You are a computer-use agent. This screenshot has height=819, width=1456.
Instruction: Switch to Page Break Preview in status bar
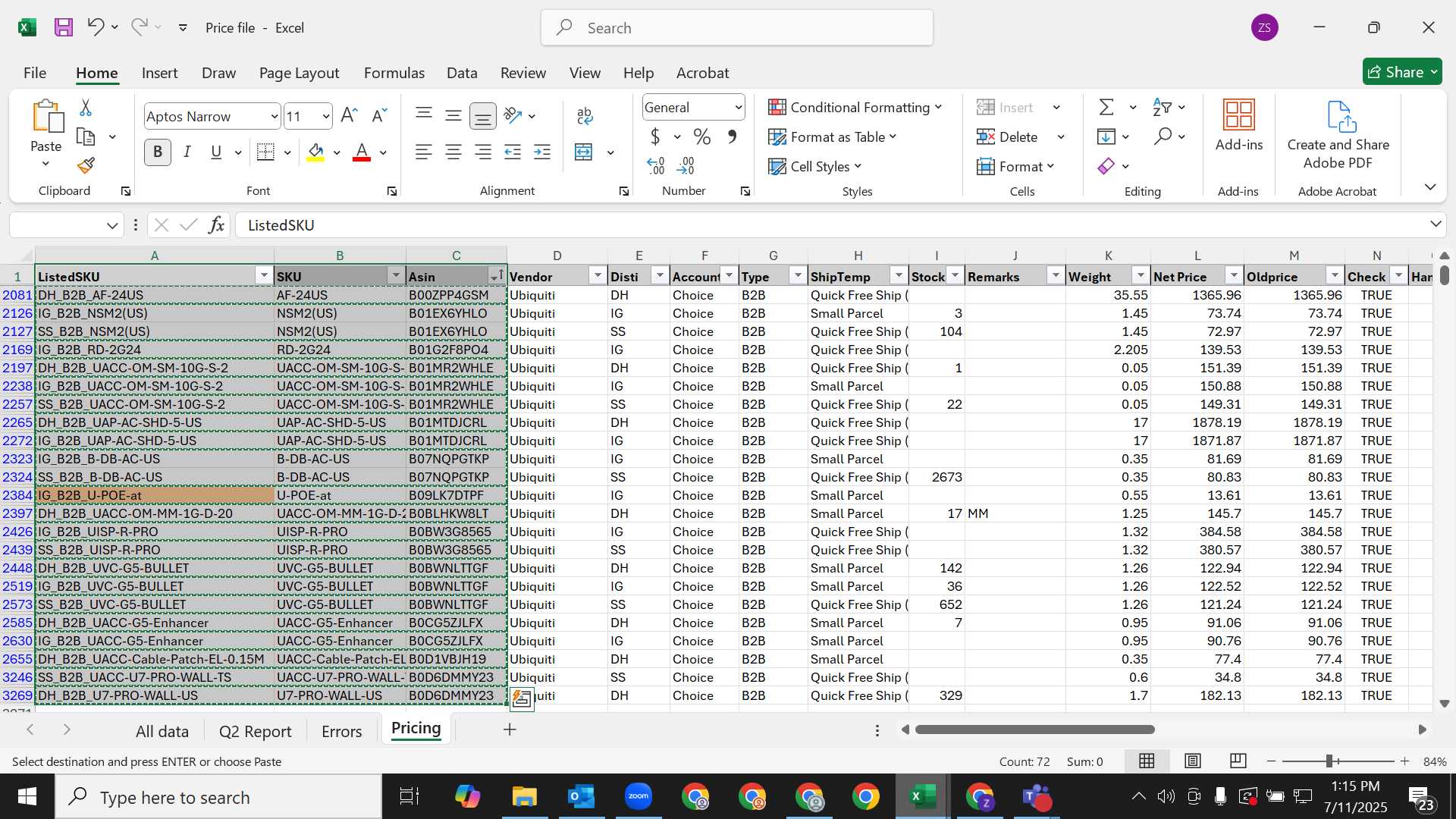tap(1238, 761)
